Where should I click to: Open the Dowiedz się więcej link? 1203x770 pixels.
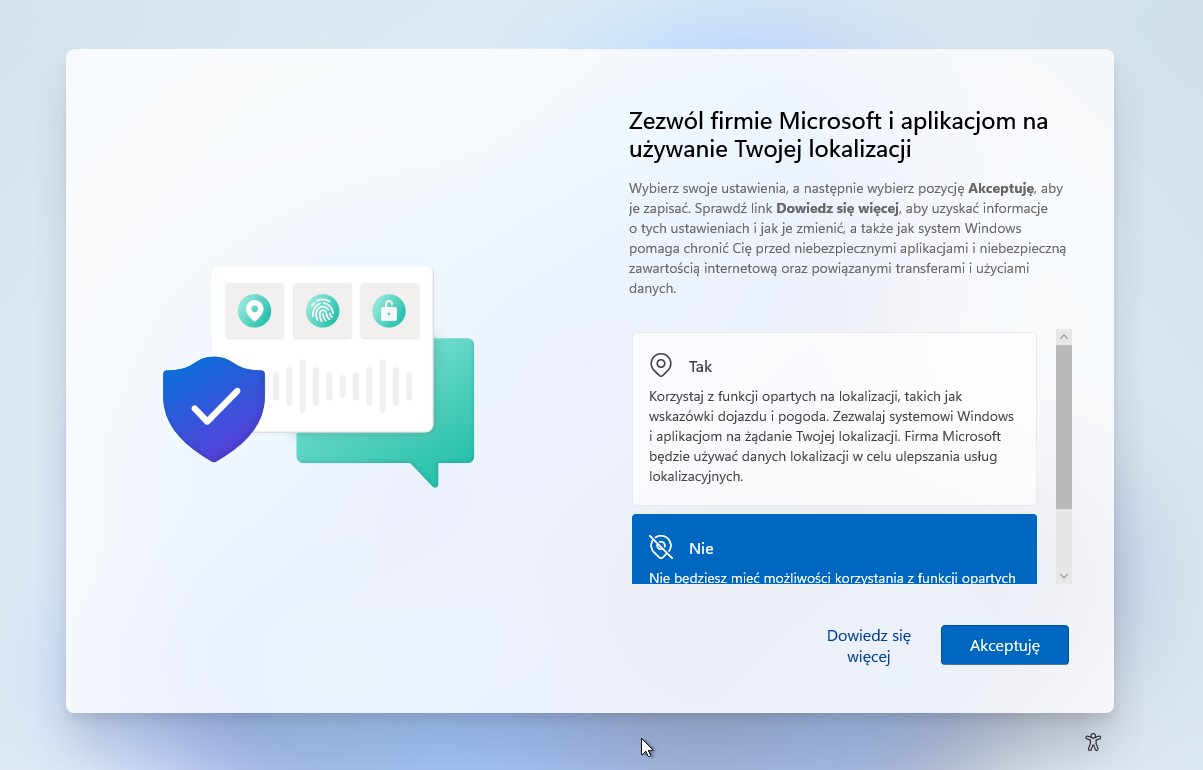pyautogui.click(x=868, y=645)
